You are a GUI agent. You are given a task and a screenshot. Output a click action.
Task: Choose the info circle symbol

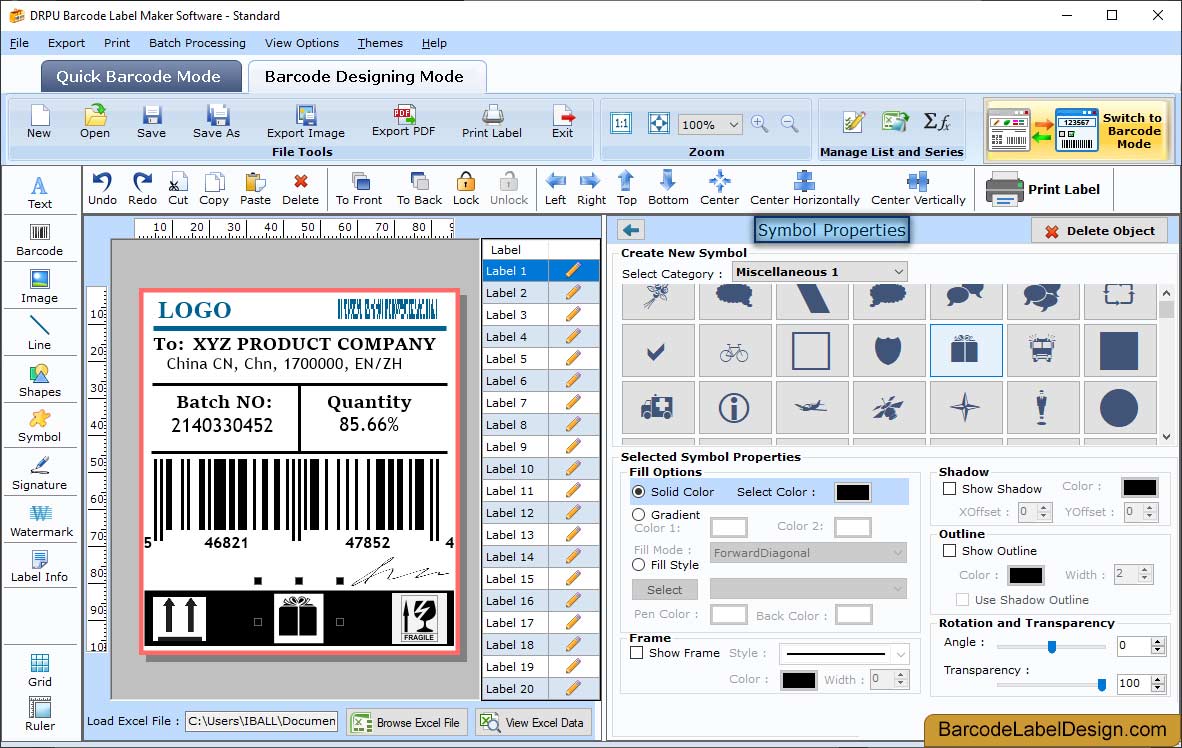point(734,408)
